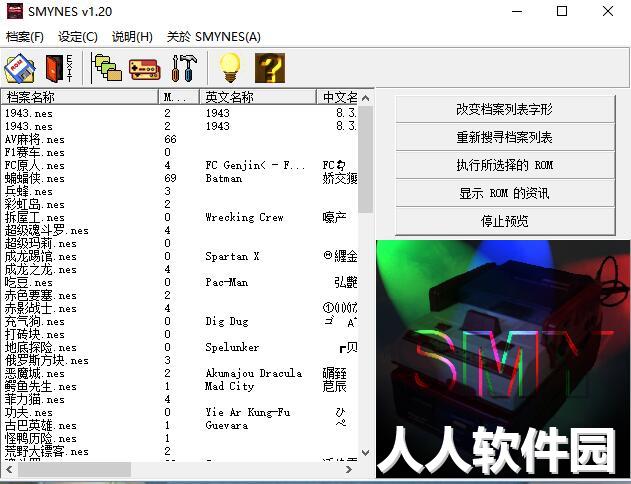Click the vertical scrollbar thumb of file list
This screenshot has height=484, width=631.
point(365,159)
